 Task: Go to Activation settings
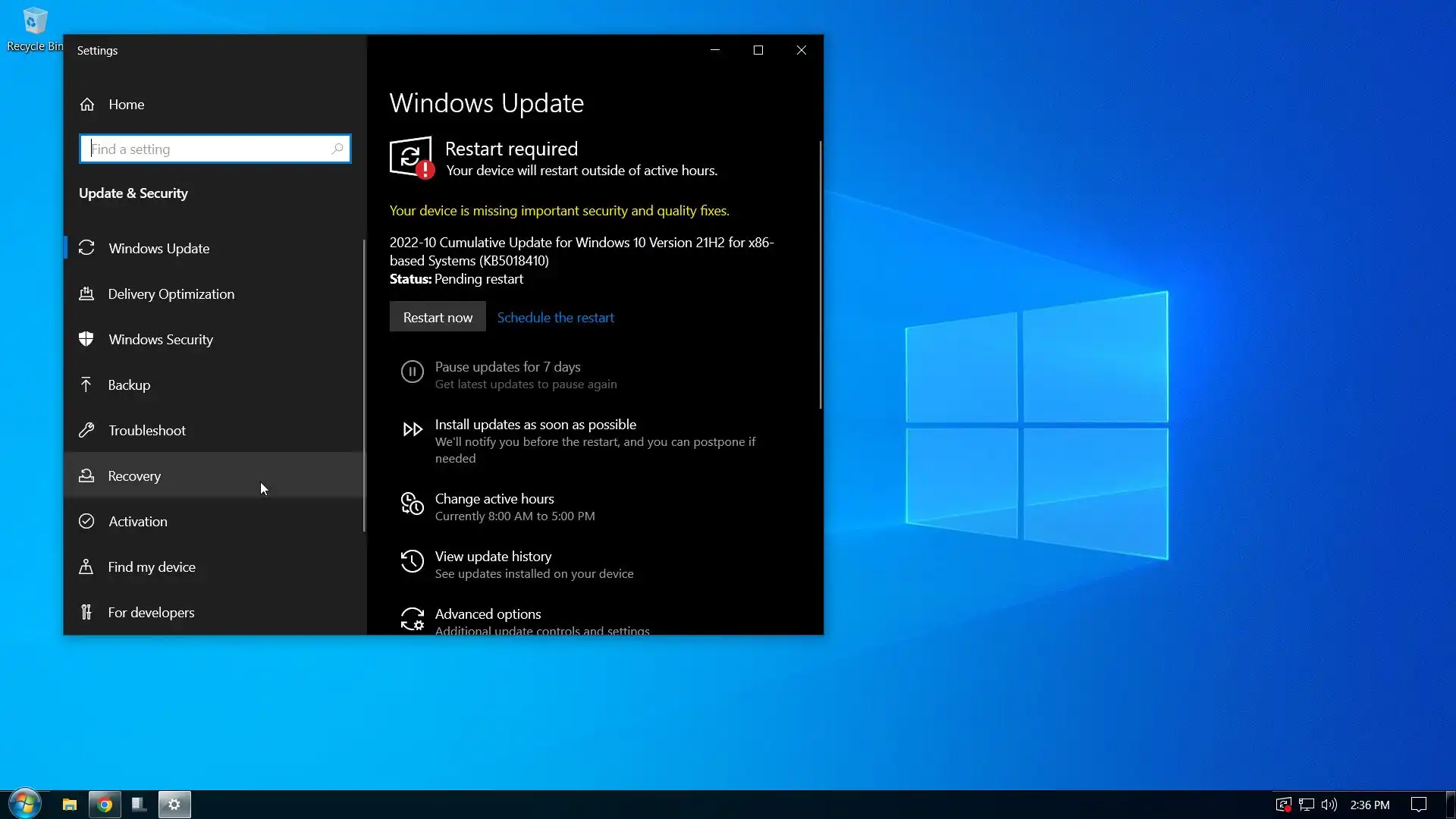[x=137, y=521]
